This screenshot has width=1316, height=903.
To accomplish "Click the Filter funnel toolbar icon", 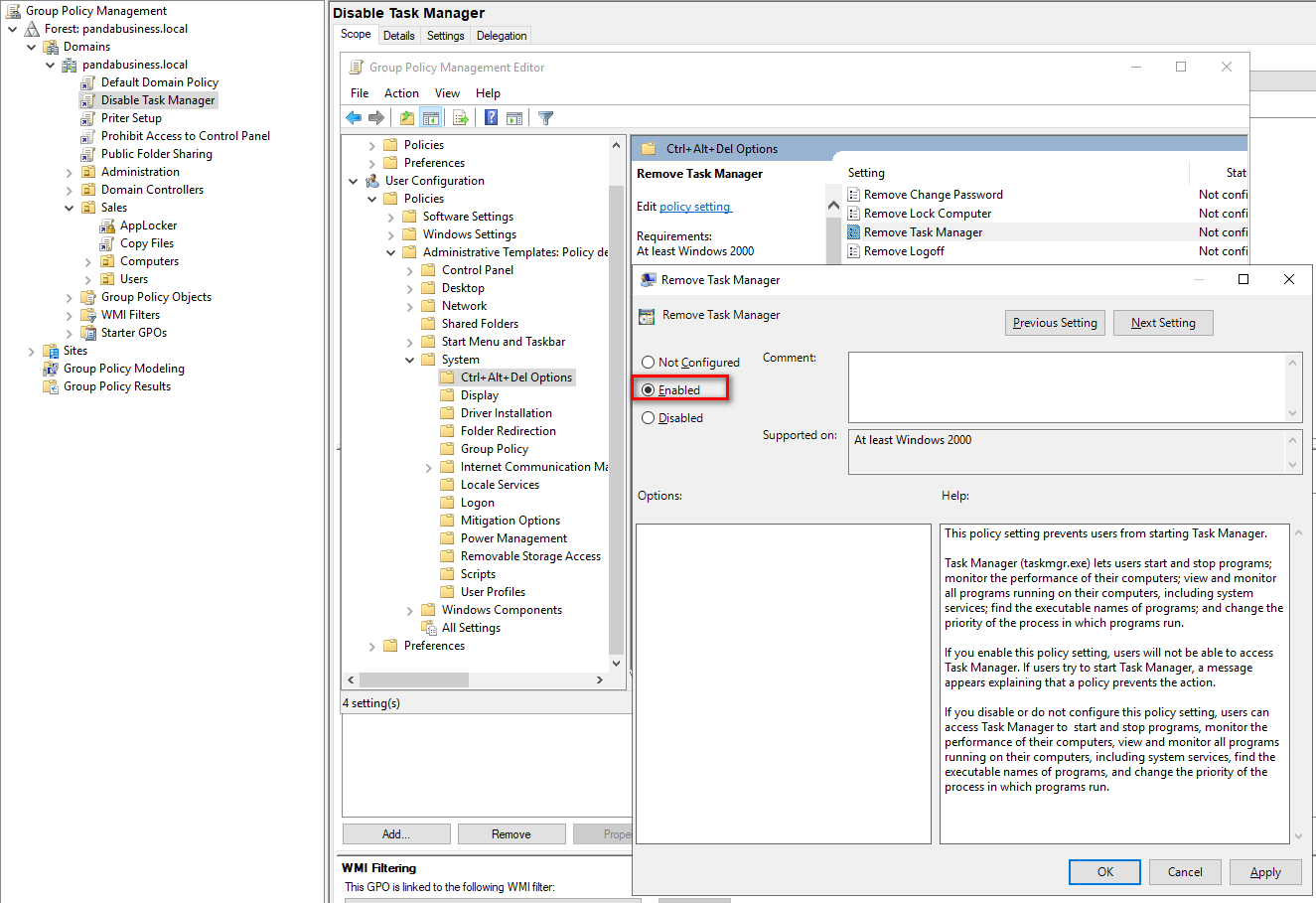I will (x=545, y=117).
